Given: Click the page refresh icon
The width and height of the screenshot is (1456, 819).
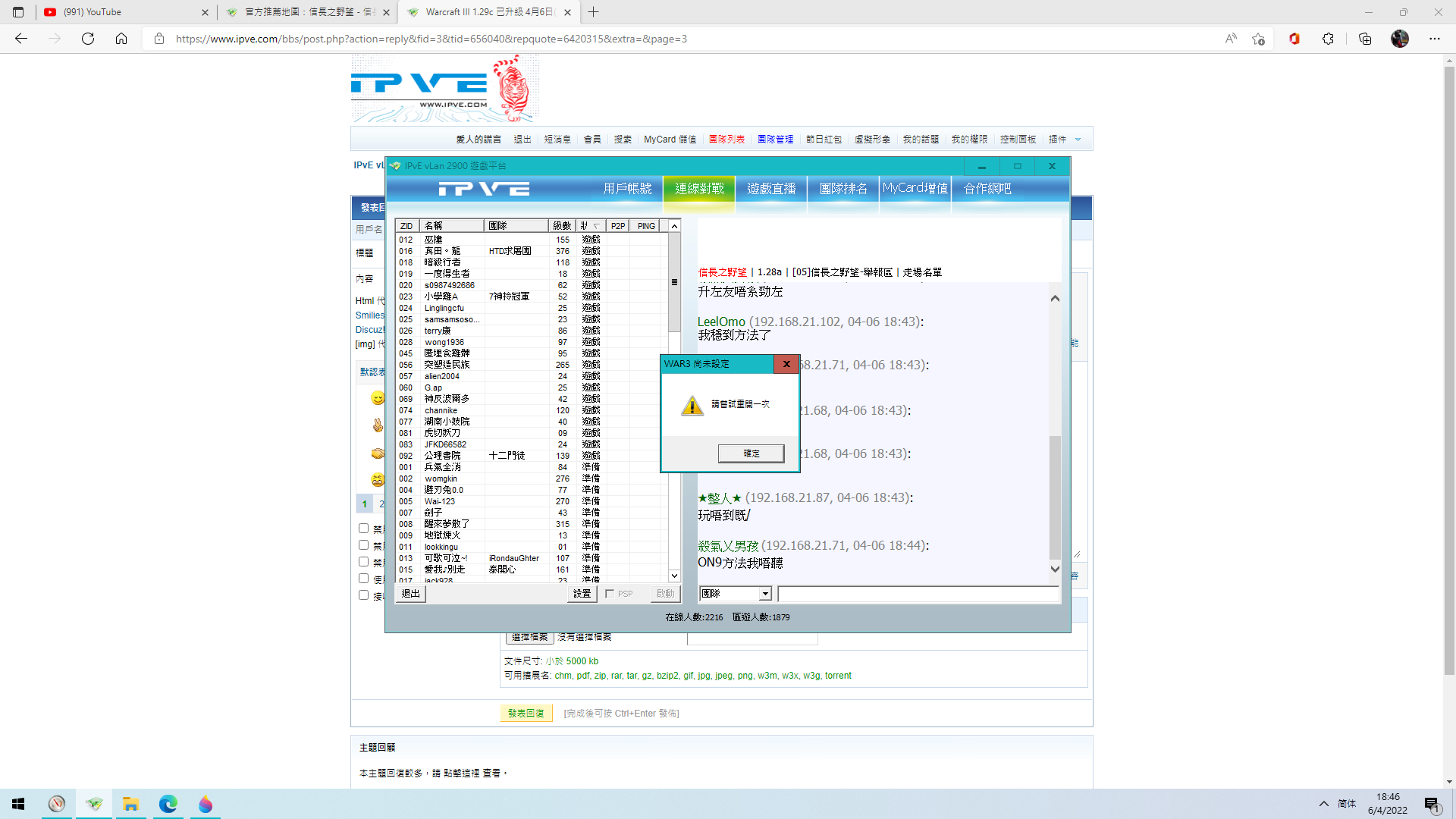Looking at the screenshot, I should (88, 39).
